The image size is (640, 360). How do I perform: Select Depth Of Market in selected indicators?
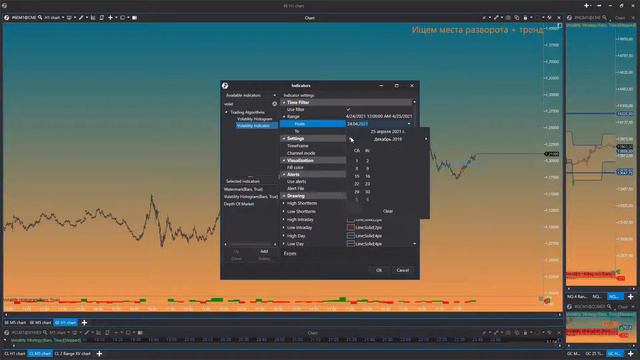click(239, 204)
